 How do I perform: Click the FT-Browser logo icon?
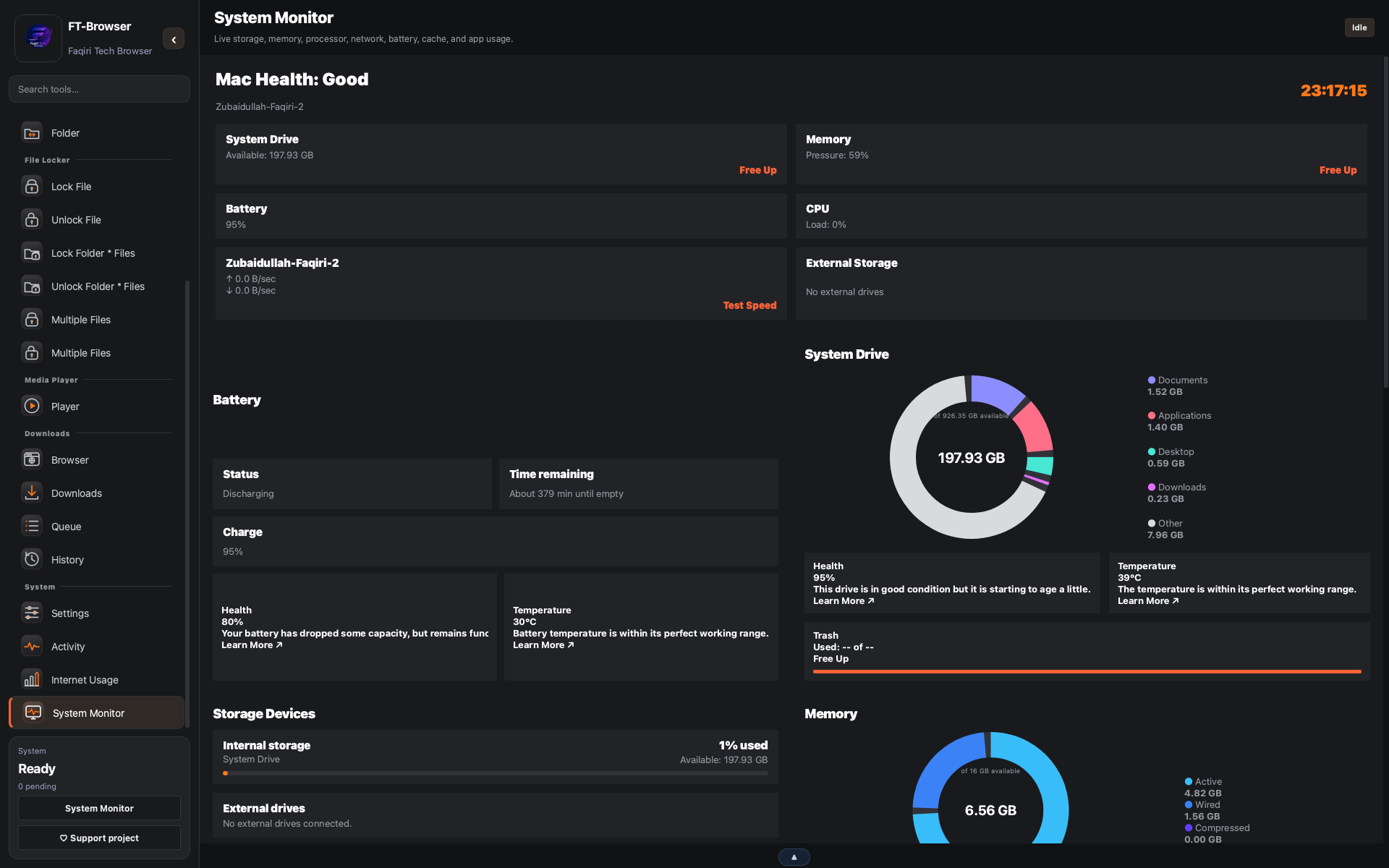pos(38,38)
